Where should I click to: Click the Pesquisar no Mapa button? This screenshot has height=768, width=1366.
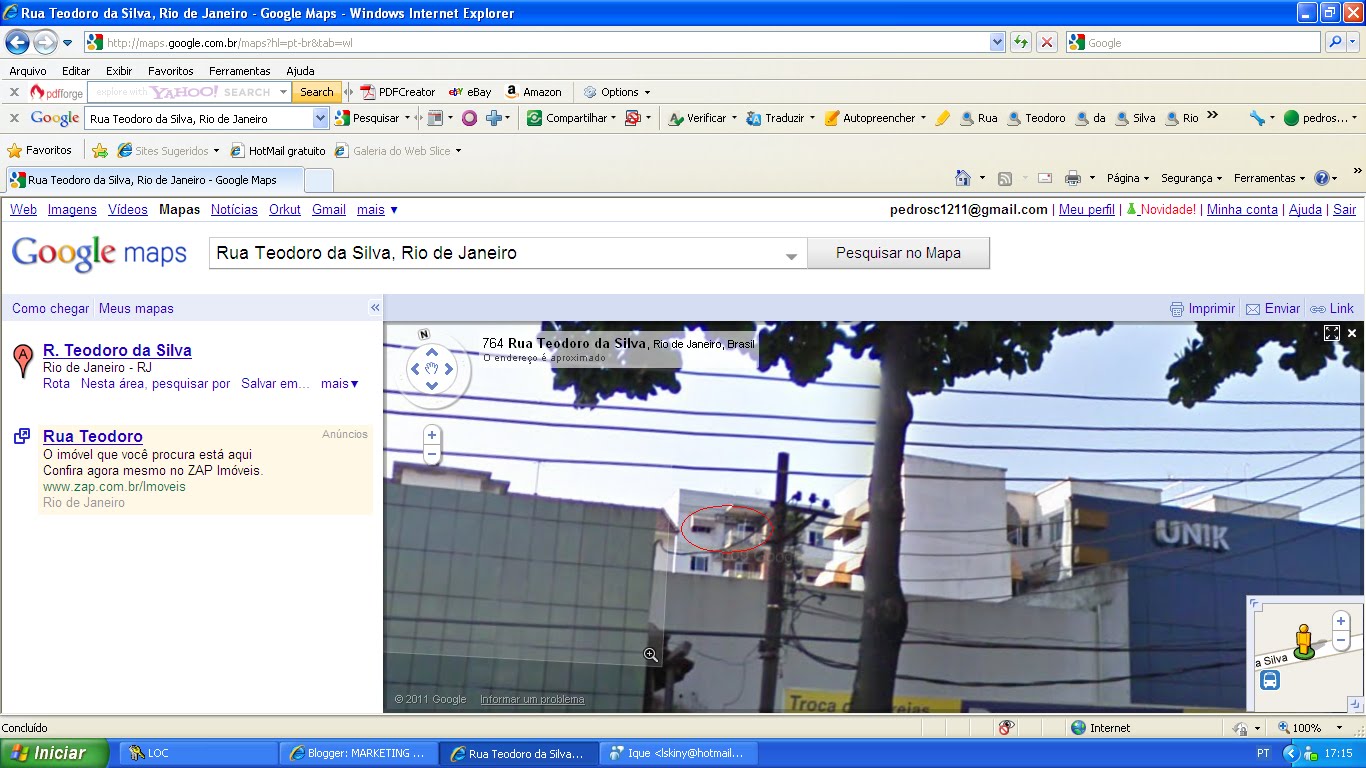point(898,252)
